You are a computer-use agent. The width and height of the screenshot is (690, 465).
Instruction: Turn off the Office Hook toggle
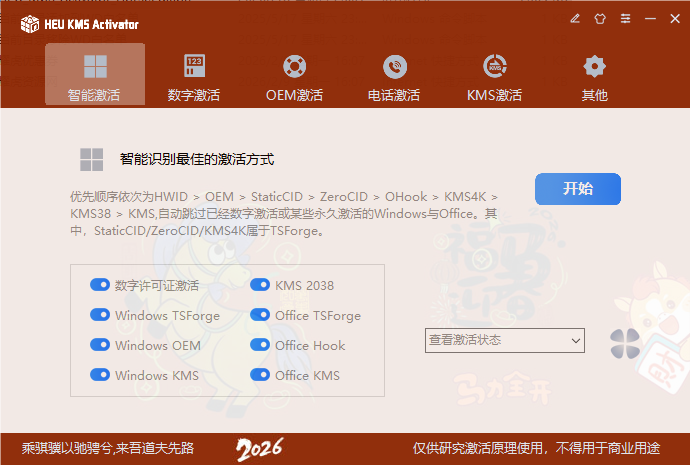pyautogui.click(x=260, y=345)
